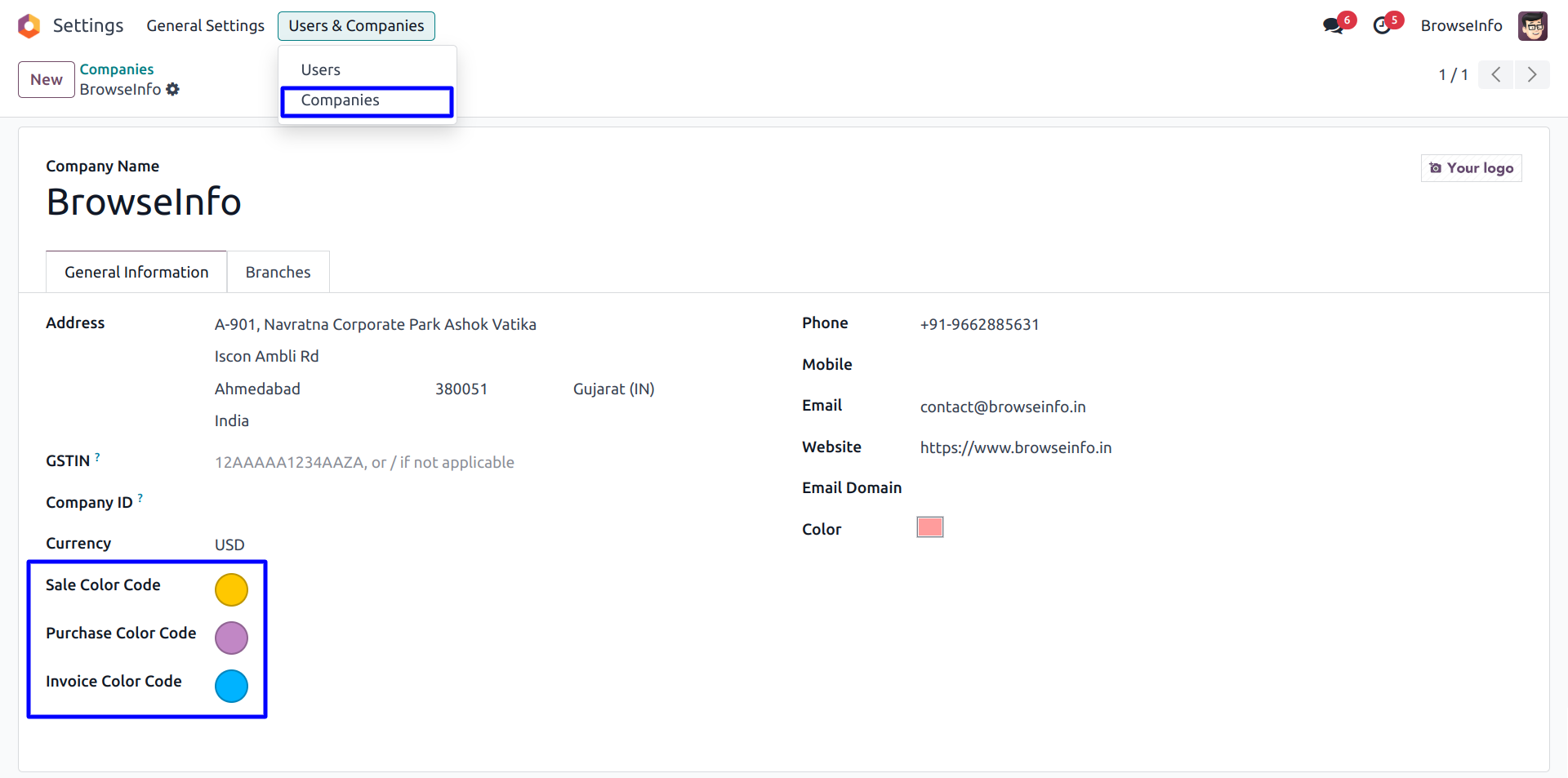Upload company logo via Your logo

[1472, 168]
